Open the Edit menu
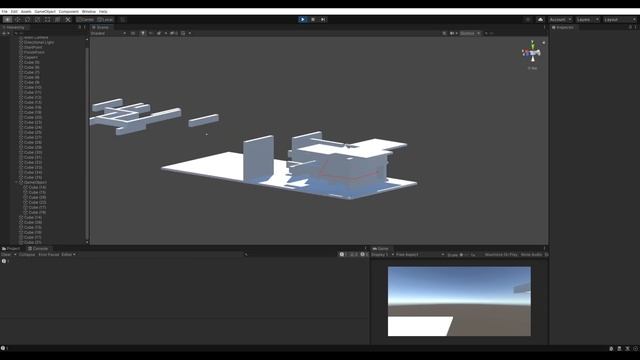The height and width of the screenshot is (360, 640). tap(14, 11)
